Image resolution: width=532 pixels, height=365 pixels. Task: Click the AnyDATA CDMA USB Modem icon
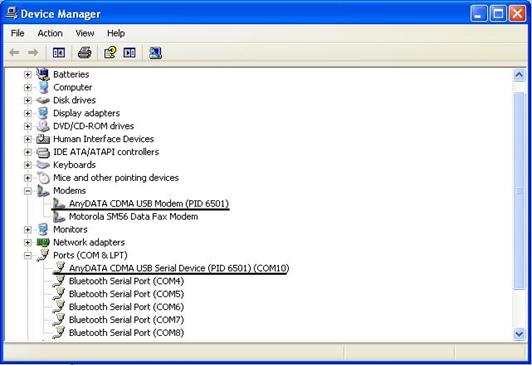[x=59, y=204]
